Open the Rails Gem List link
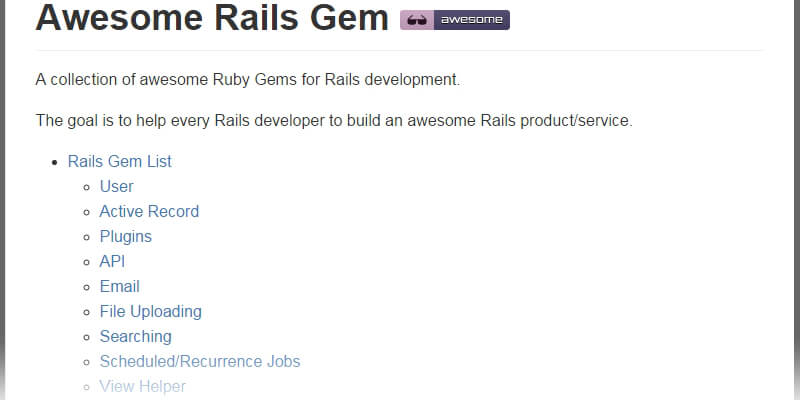800x400 pixels. pyautogui.click(x=119, y=161)
